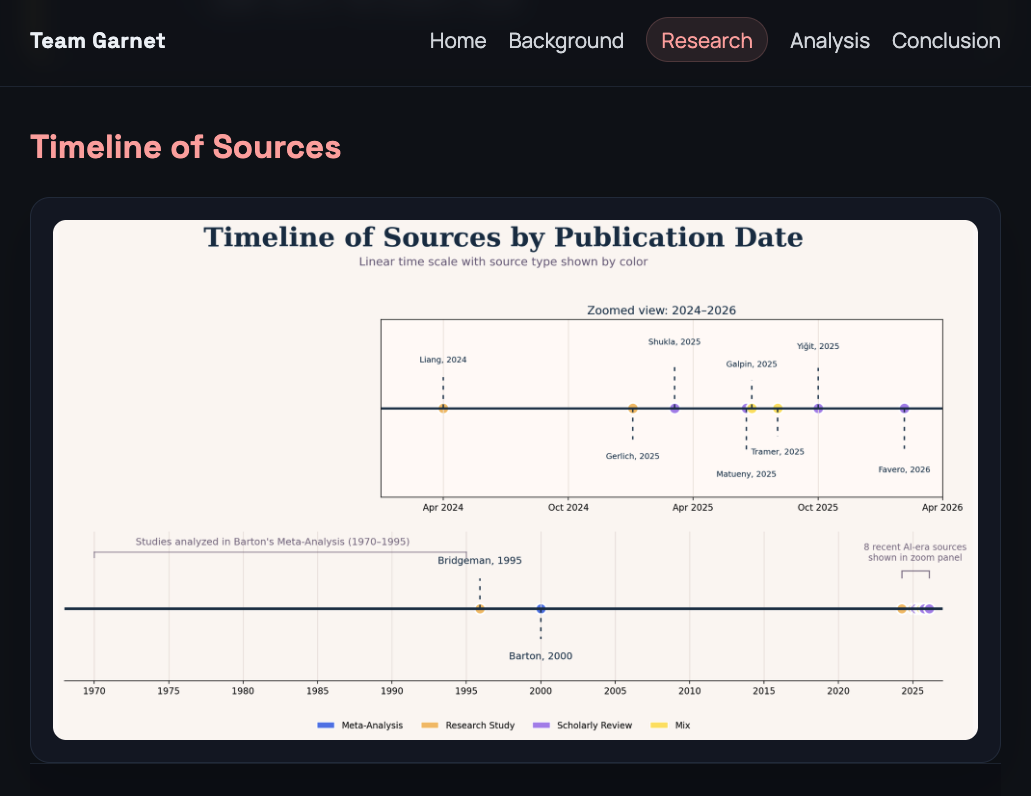Screen dimensions: 1031x796
Task: Click the Shukla, 2025 label
Action: coord(674,342)
